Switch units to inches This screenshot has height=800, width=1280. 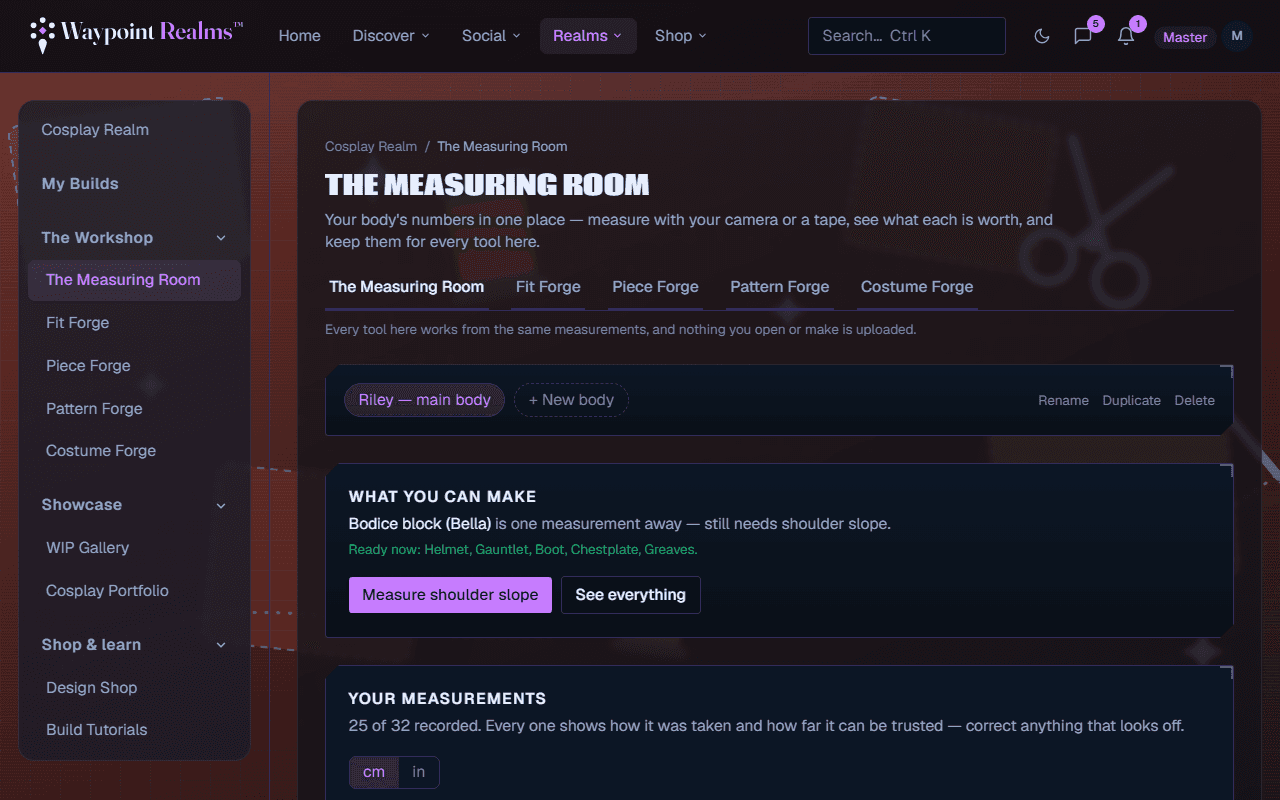(419, 772)
